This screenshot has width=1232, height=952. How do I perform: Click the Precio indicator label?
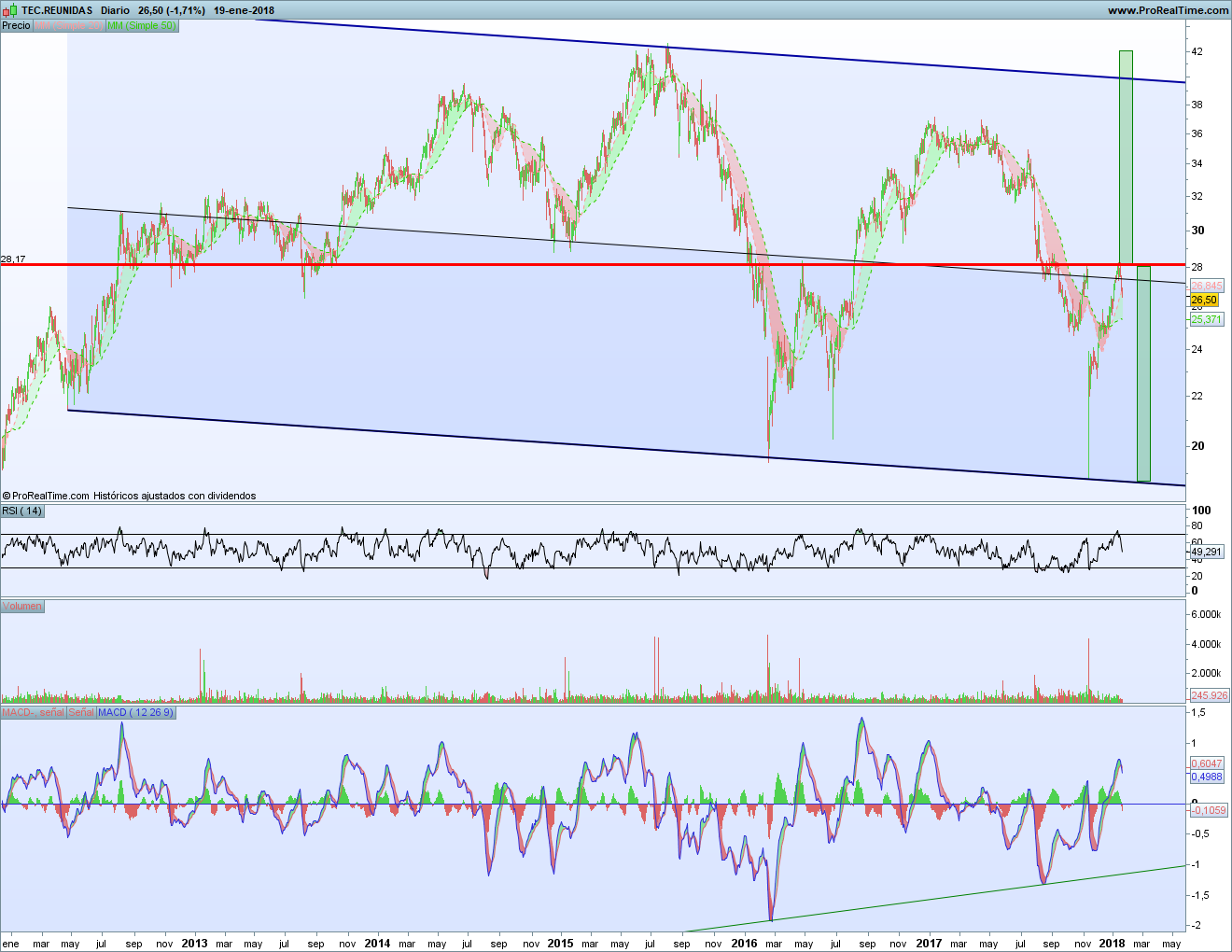(x=16, y=25)
